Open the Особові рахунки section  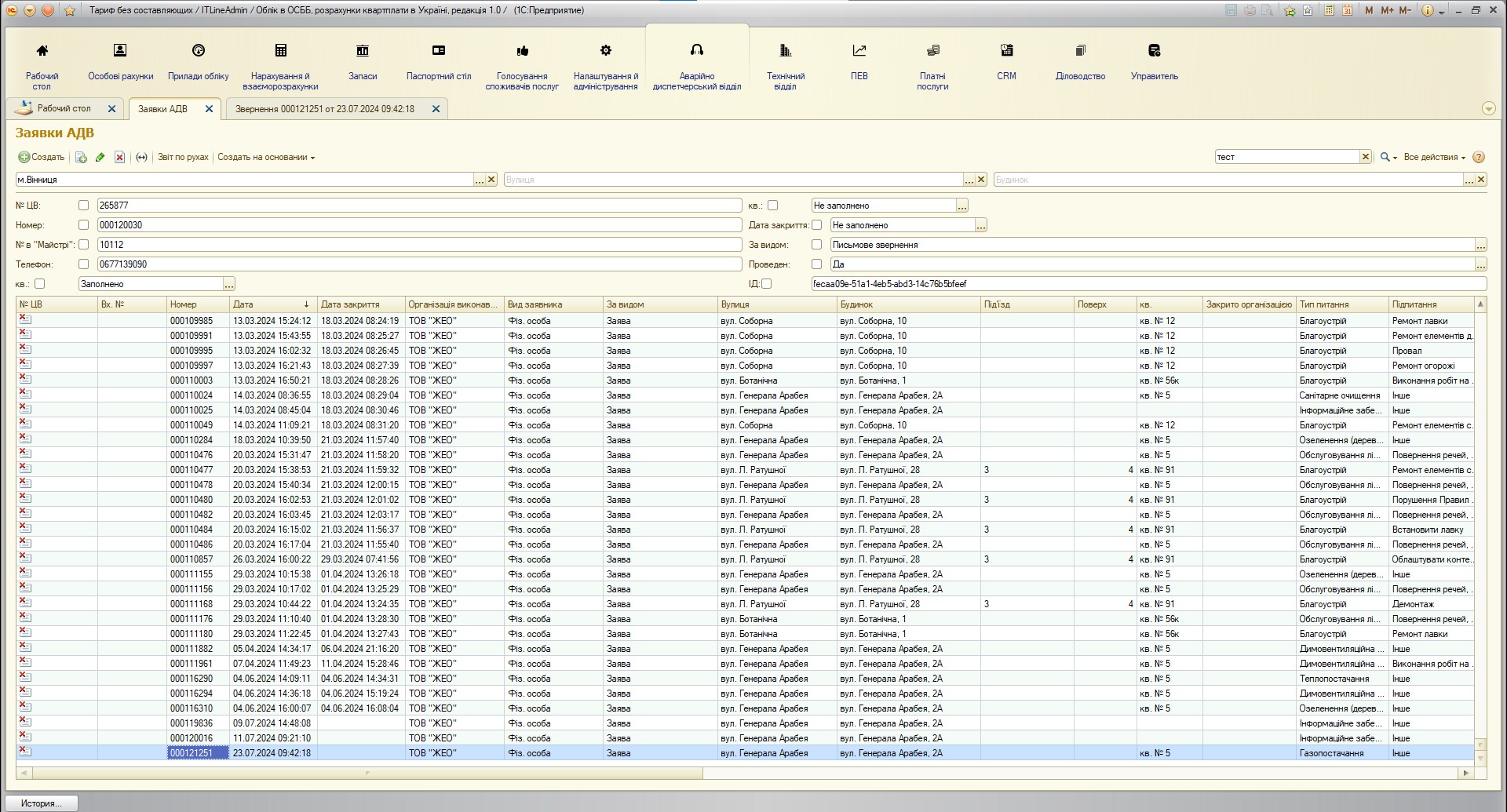(x=120, y=61)
